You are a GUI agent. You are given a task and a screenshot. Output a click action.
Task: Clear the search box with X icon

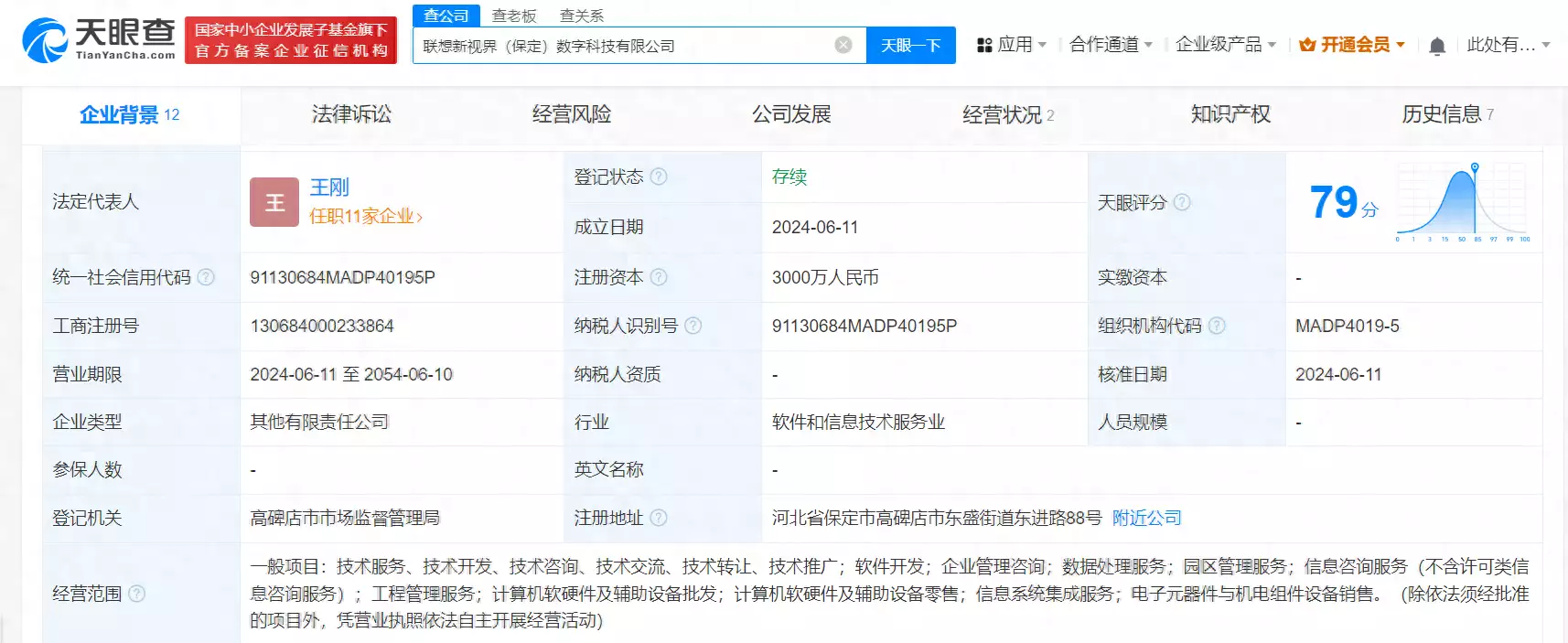843,45
